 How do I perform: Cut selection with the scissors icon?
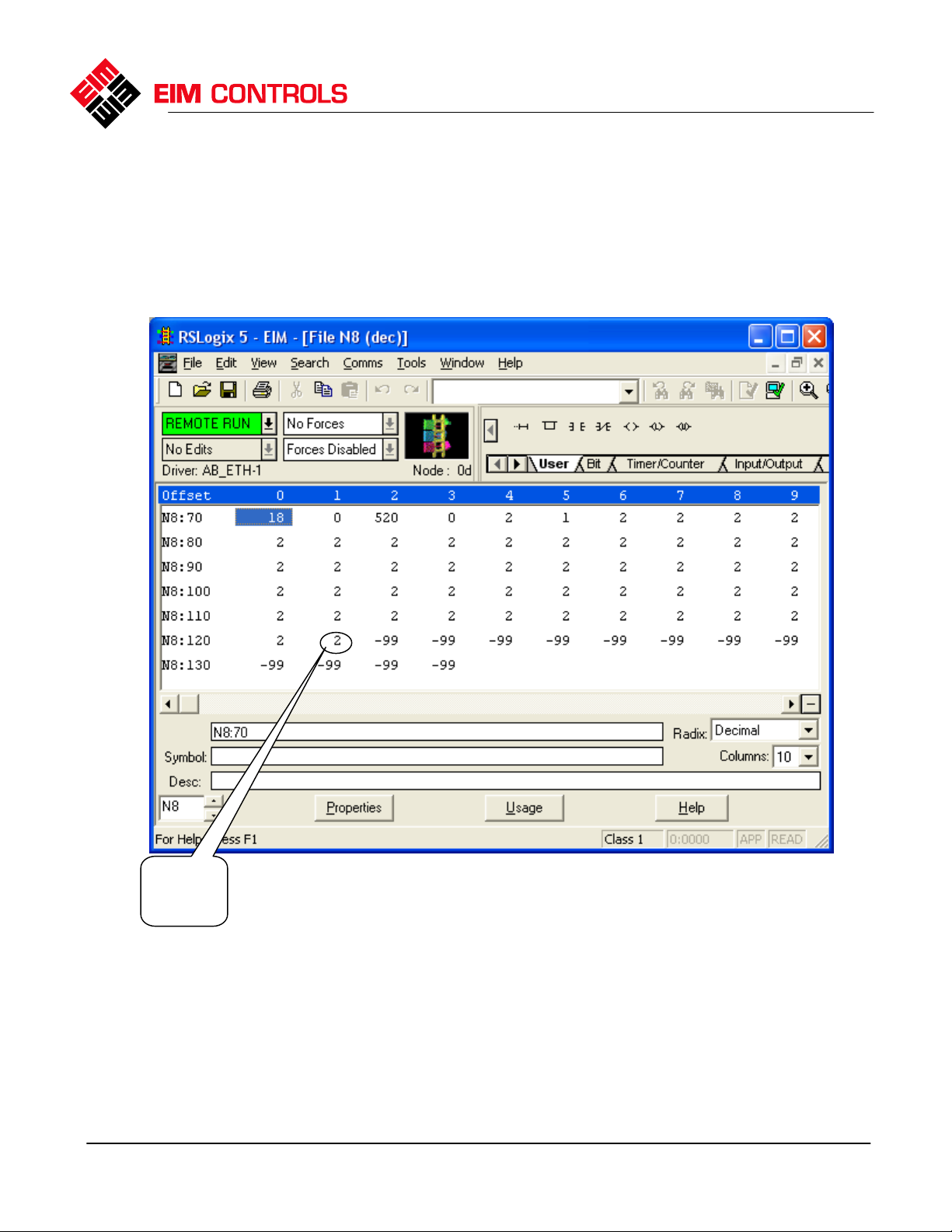pos(296,390)
